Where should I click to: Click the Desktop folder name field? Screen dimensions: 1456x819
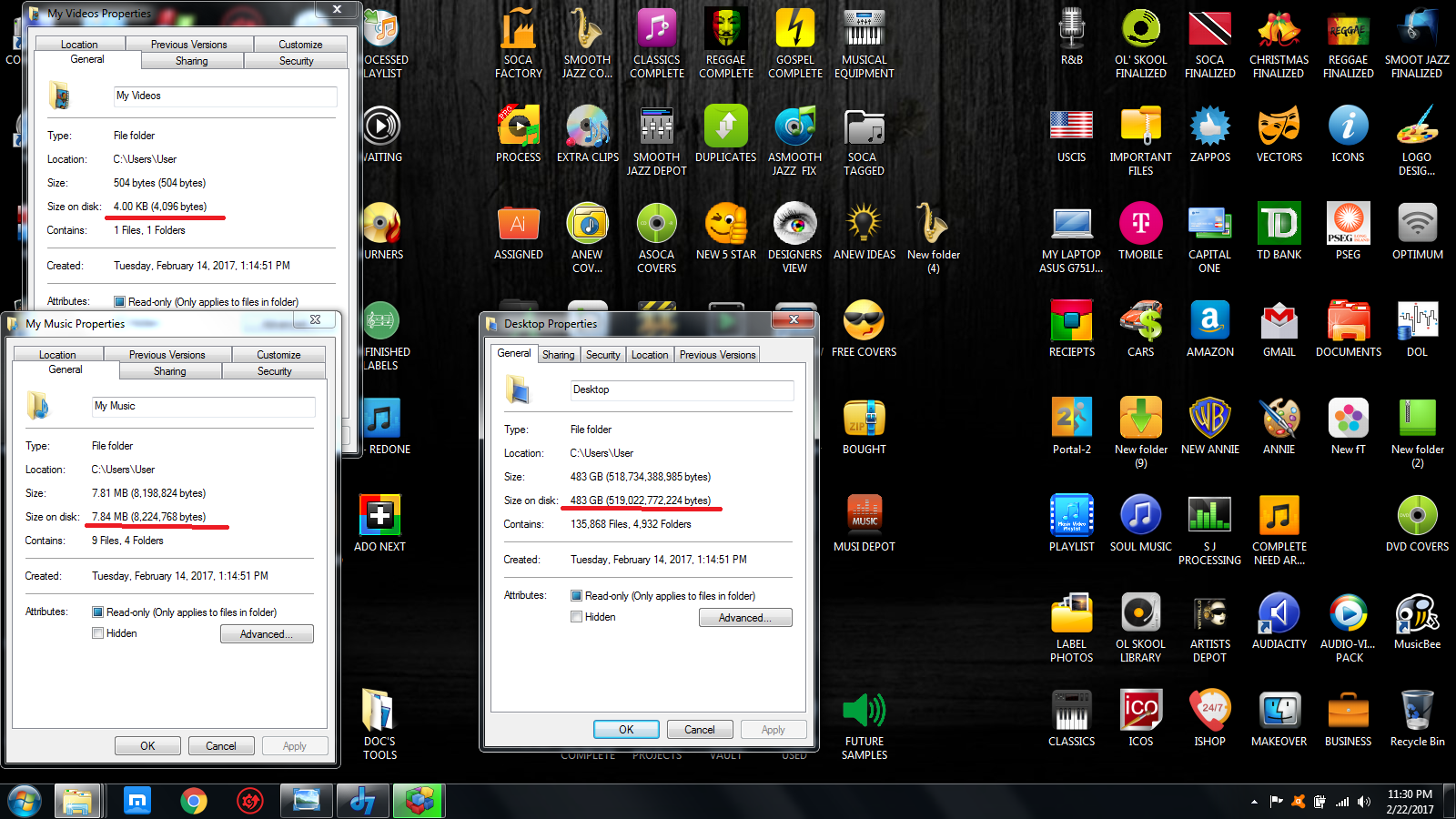[x=681, y=390]
